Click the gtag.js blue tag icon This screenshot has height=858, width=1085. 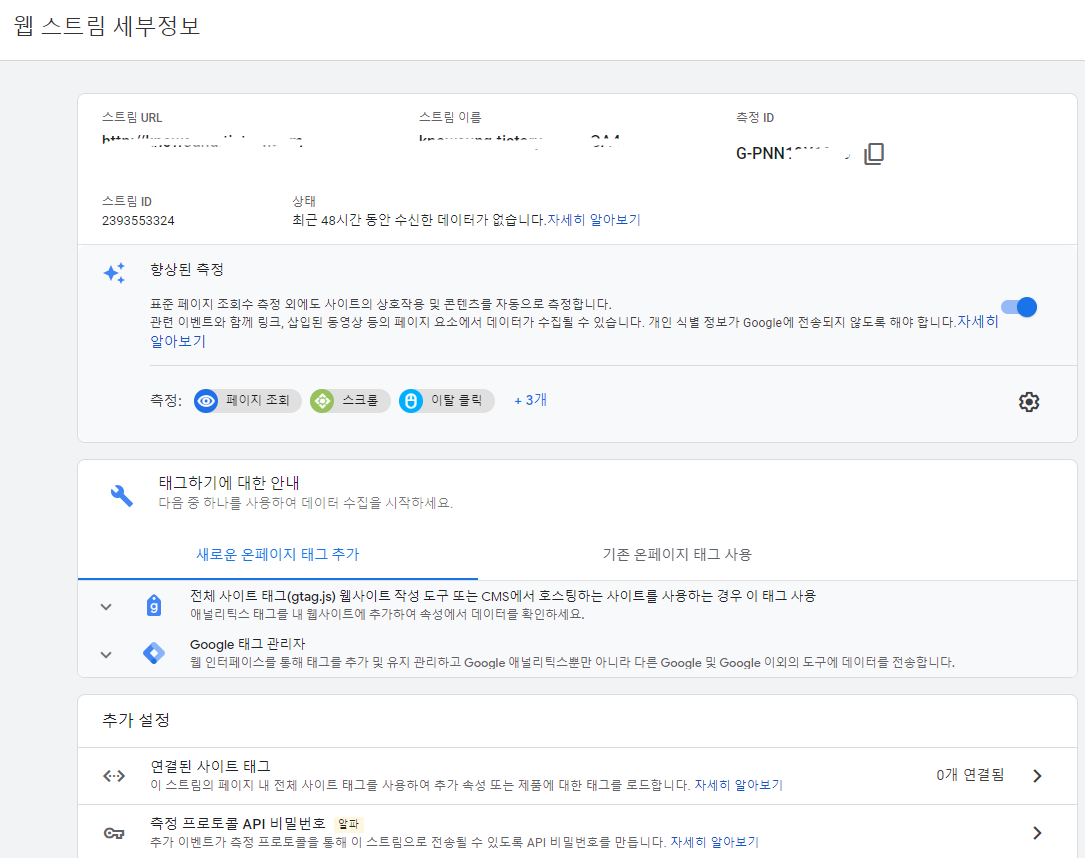click(154, 605)
